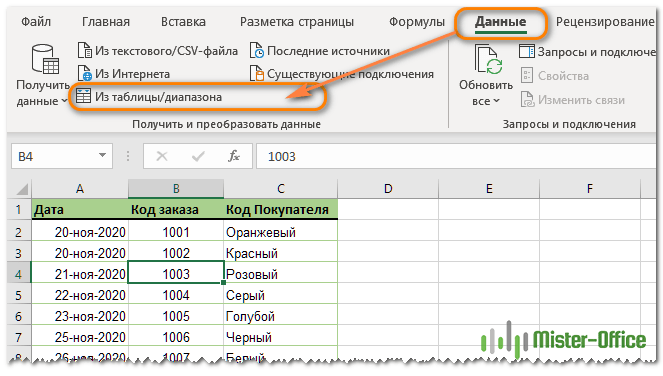
Task: Select row 2 header
Action: tap(19, 232)
